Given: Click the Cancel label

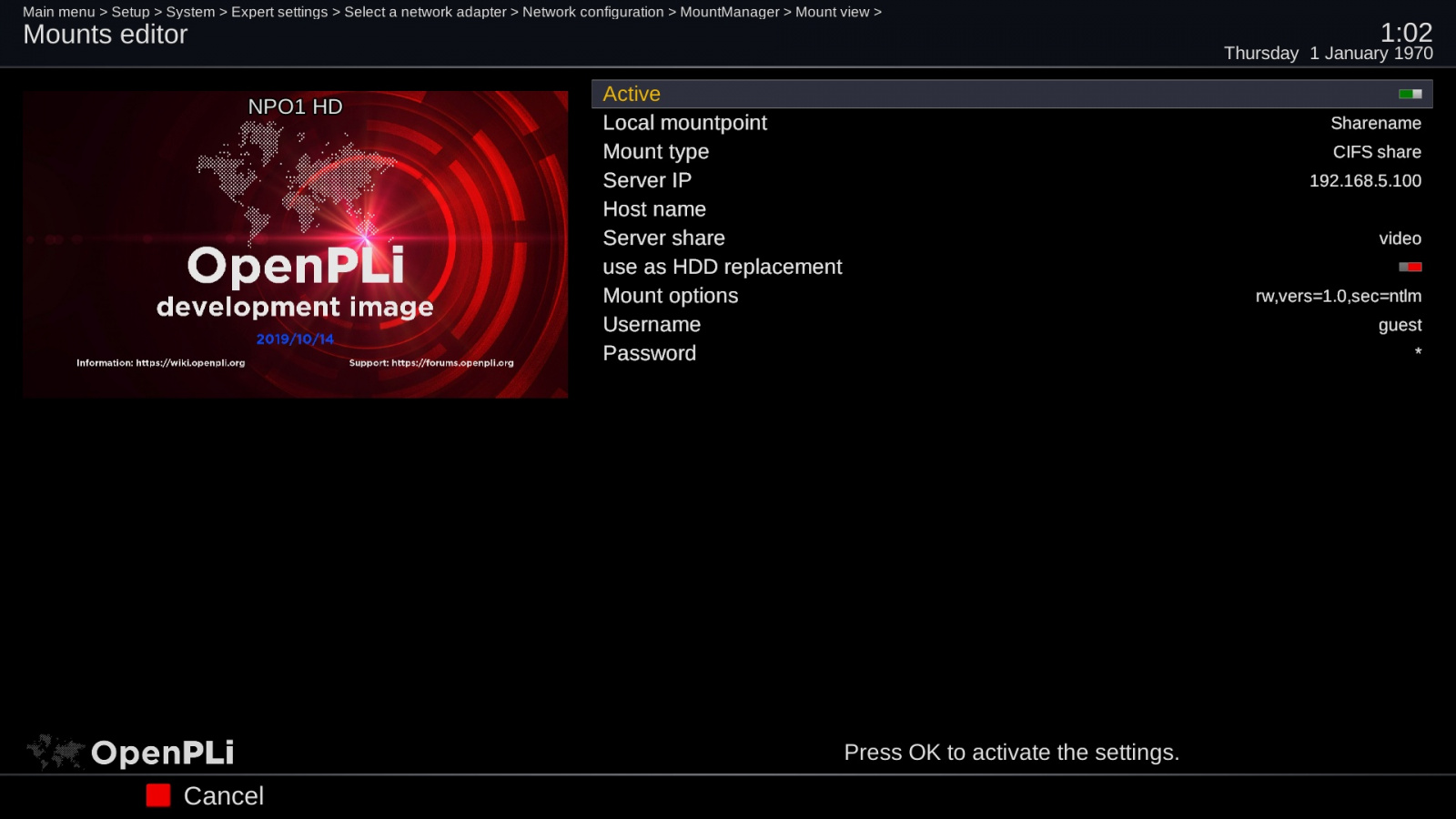Looking at the screenshot, I should point(223,796).
